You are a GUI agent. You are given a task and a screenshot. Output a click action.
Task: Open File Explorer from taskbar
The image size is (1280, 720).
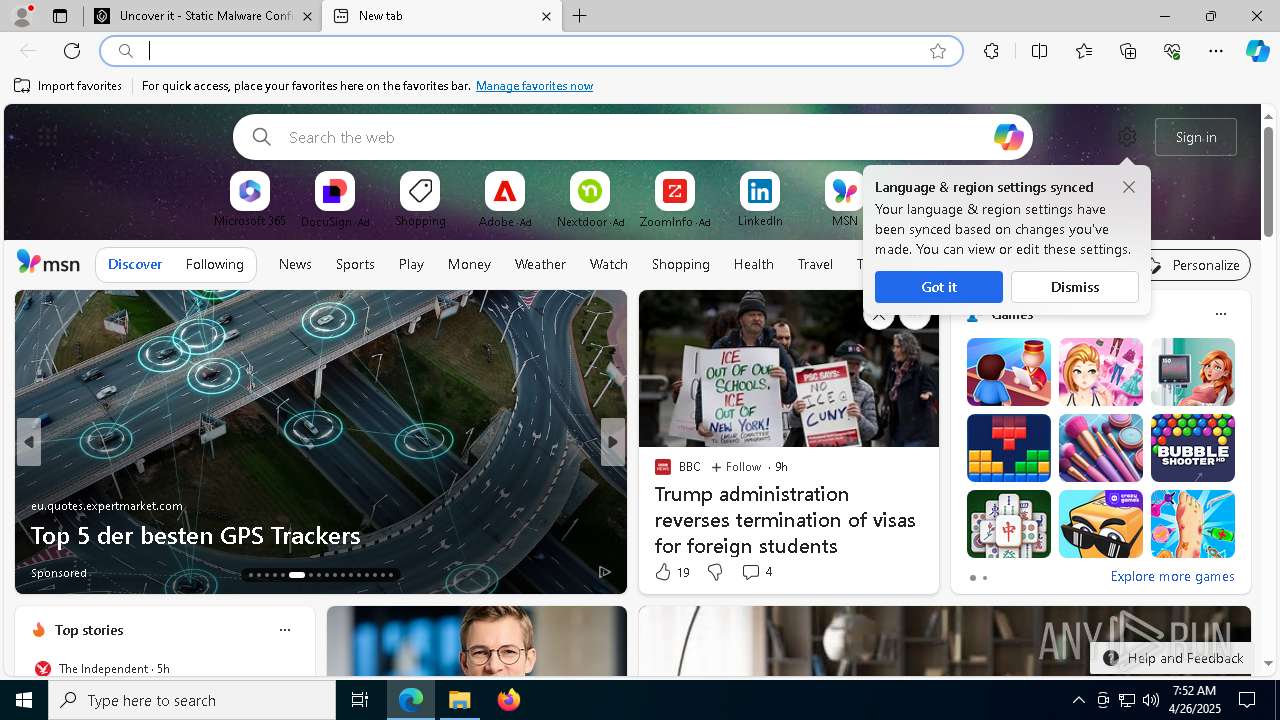460,700
